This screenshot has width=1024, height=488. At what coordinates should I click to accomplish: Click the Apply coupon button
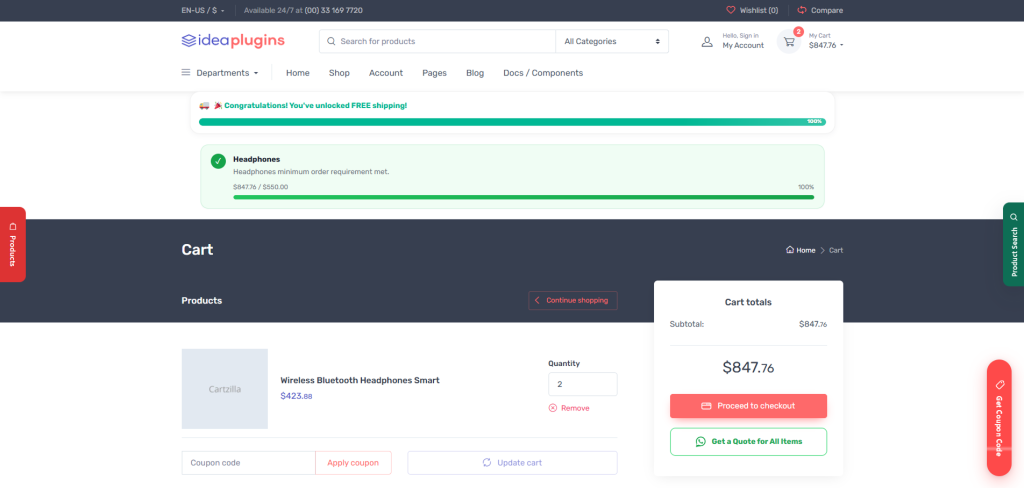click(x=353, y=463)
